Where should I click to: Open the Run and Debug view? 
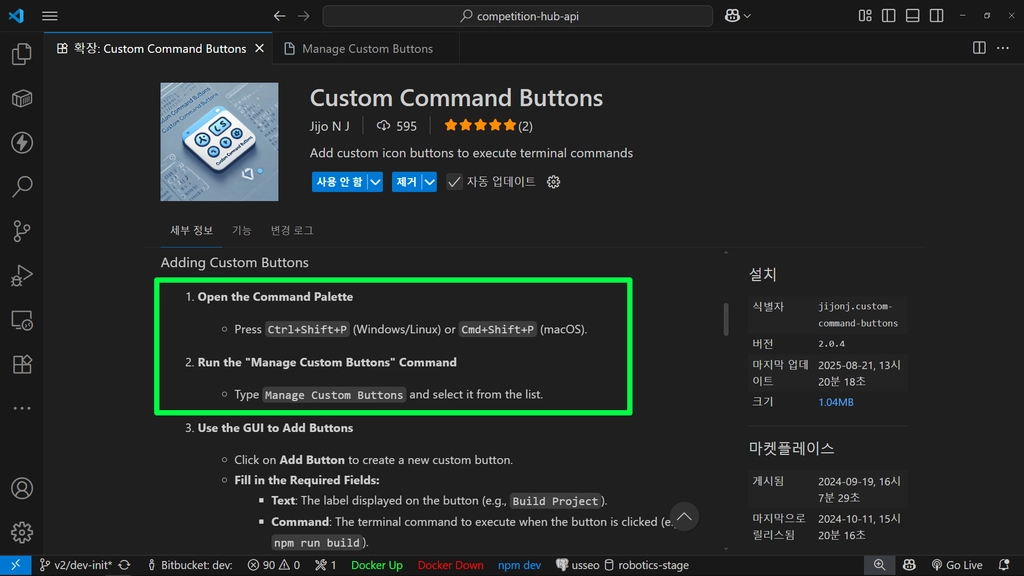pyautogui.click(x=22, y=276)
